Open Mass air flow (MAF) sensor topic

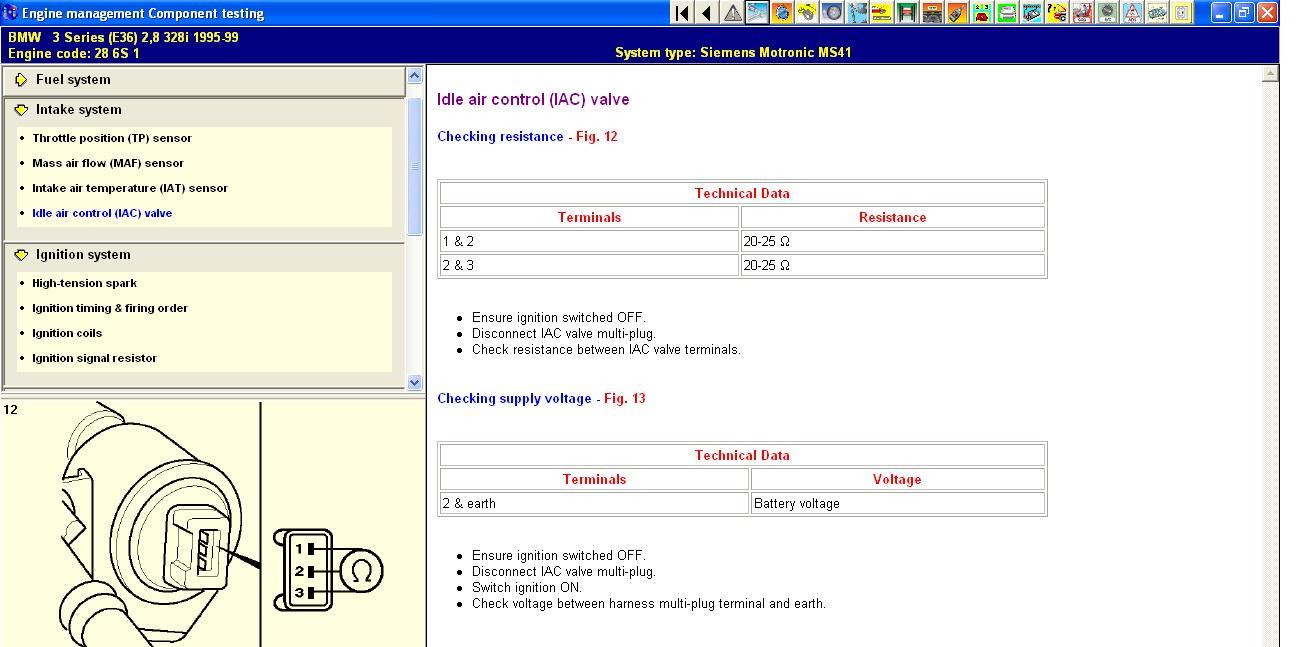click(x=108, y=163)
